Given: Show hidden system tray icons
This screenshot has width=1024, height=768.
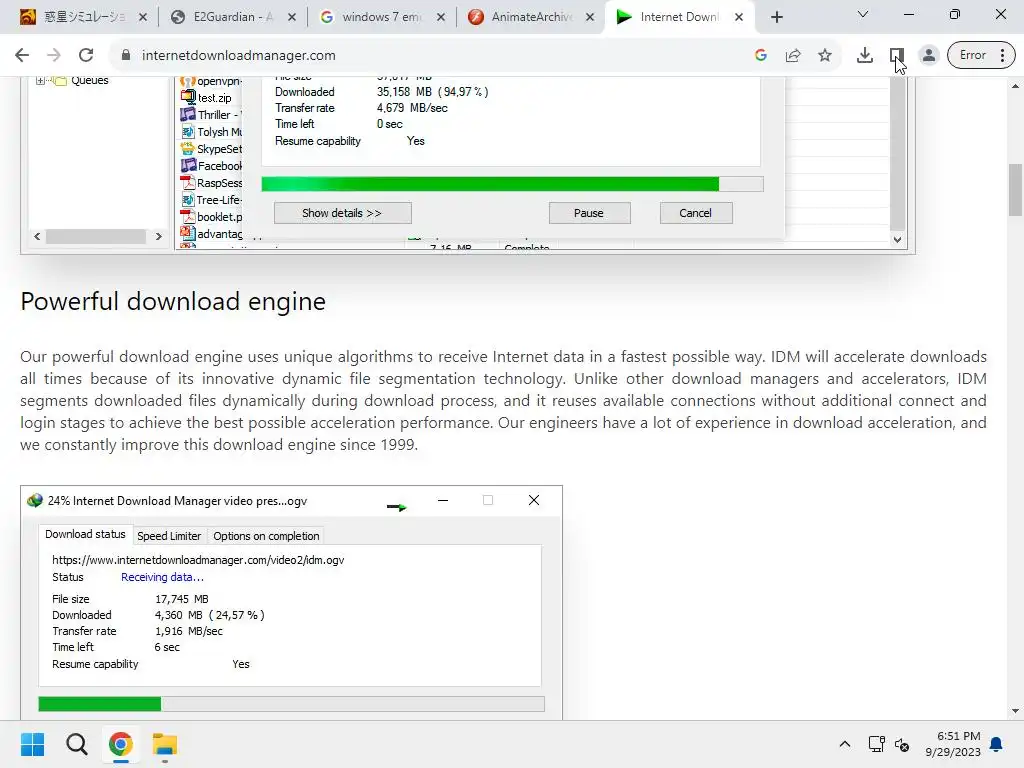Looking at the screenshot, I should 844,744.
